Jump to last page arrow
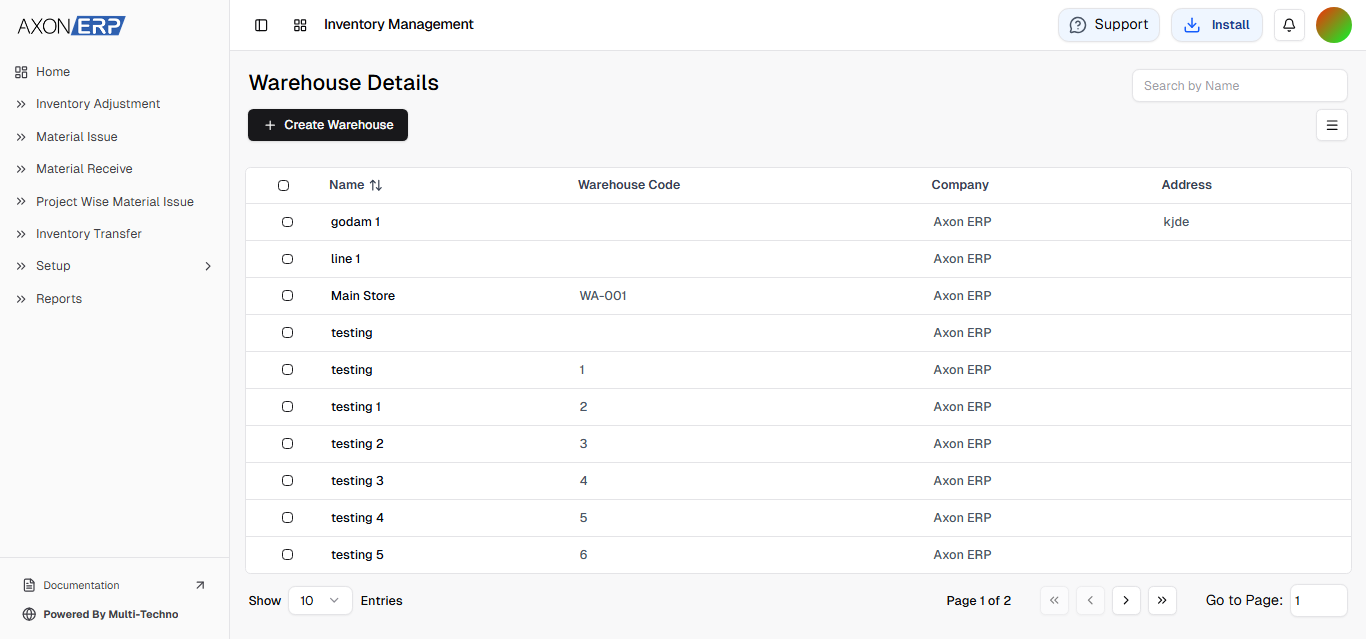The width and height of the screenshot is (1366, 639). (1162, 600)
